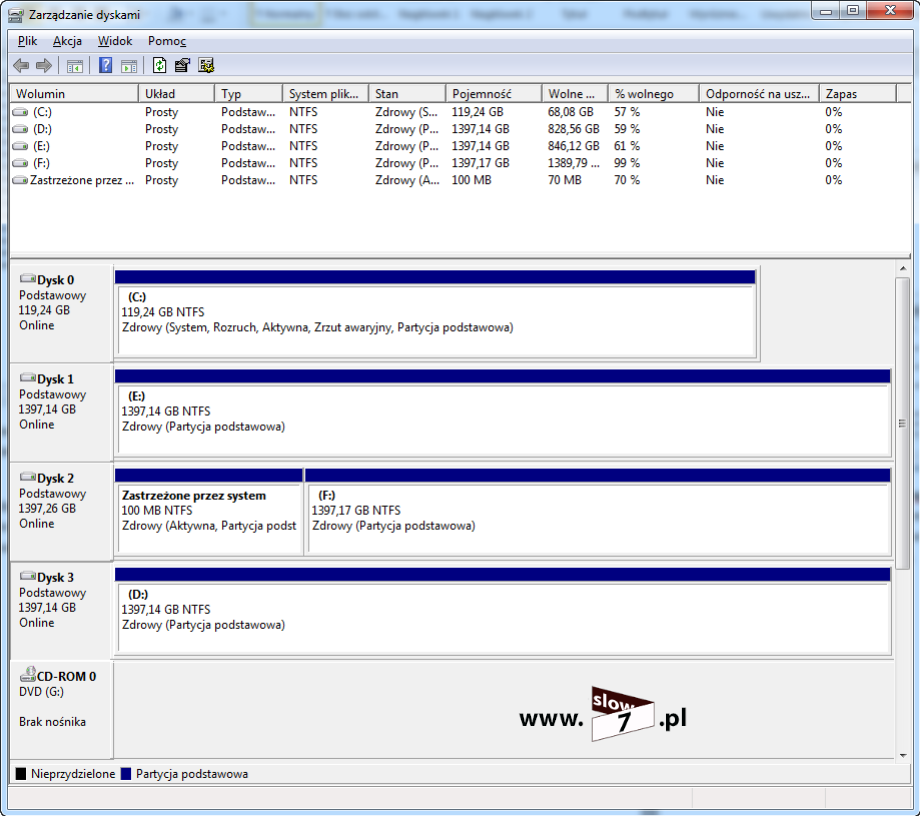Select the drive icon of volume (D:)
The width and height of the screenshot is (920, 816).
click(x=21, y=129)
